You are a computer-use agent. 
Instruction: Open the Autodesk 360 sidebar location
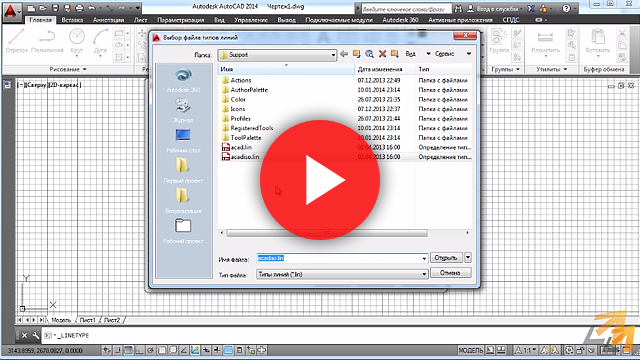point(183,80)
